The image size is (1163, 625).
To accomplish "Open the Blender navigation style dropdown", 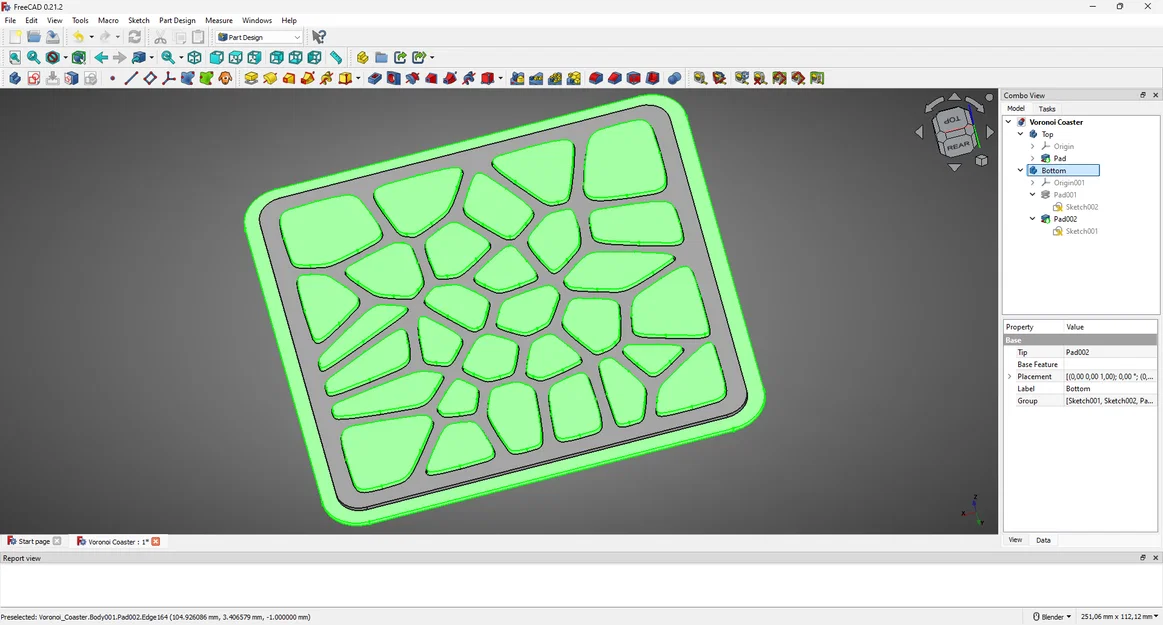I will [1052, 617].
